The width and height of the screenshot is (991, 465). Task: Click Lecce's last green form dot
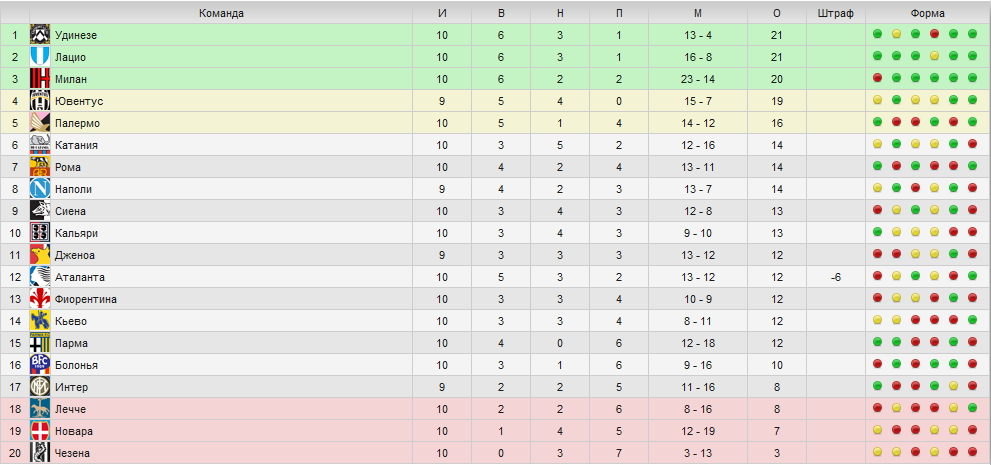[972, 408]
